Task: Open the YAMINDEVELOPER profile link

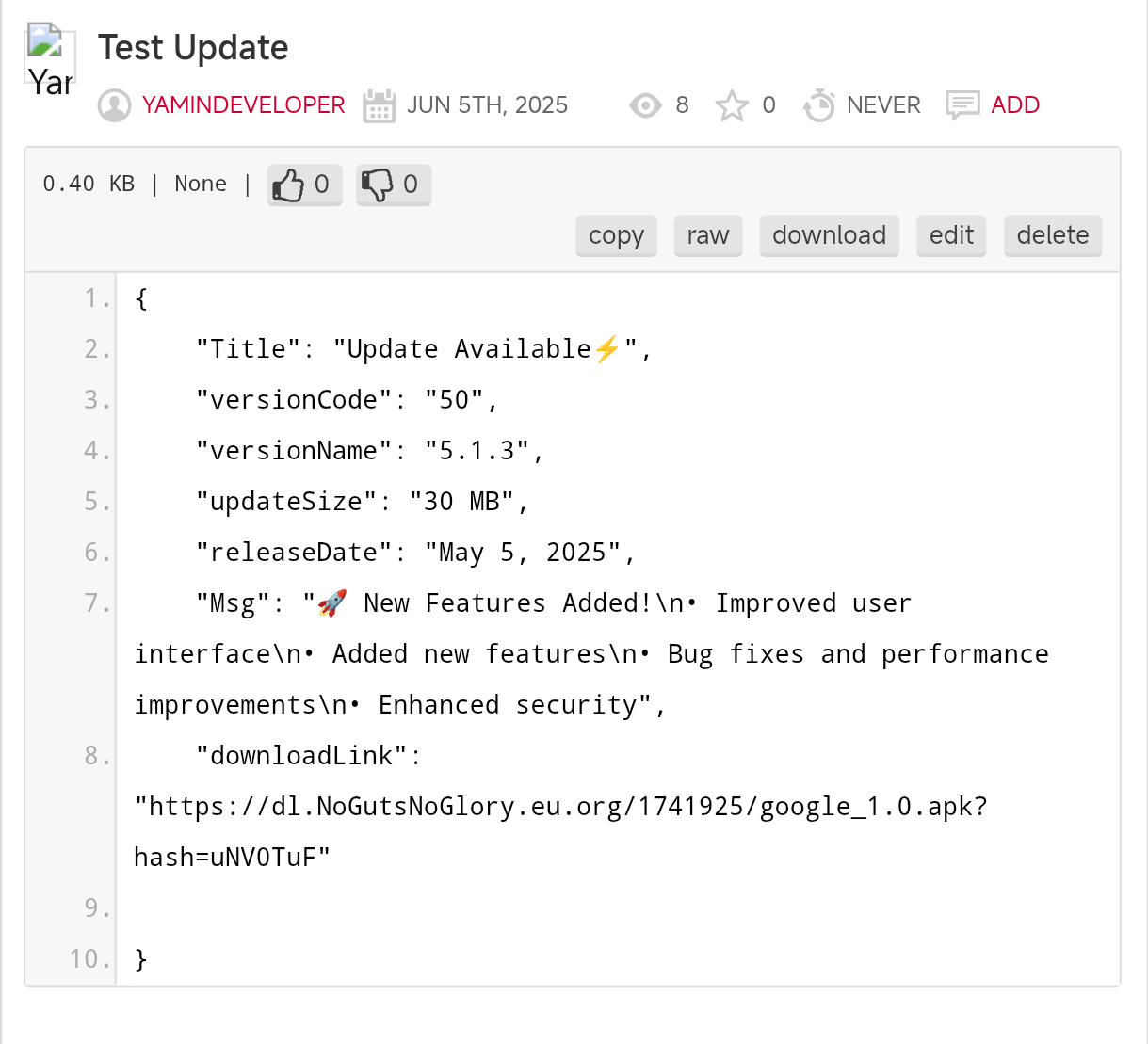Action: (x=243, y=105)
